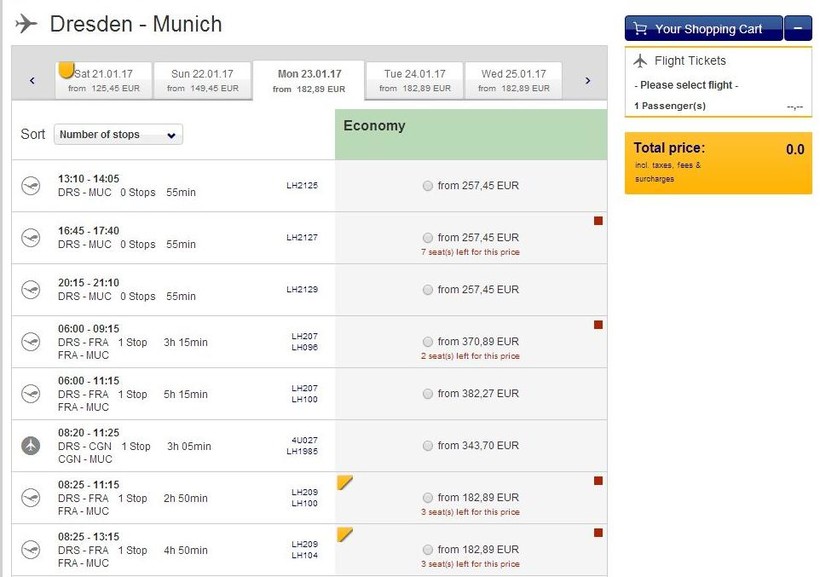The image size is (820, 577).
Task: Click the airplane icon beside Dresden - Munich
Action: click(27, 23)
